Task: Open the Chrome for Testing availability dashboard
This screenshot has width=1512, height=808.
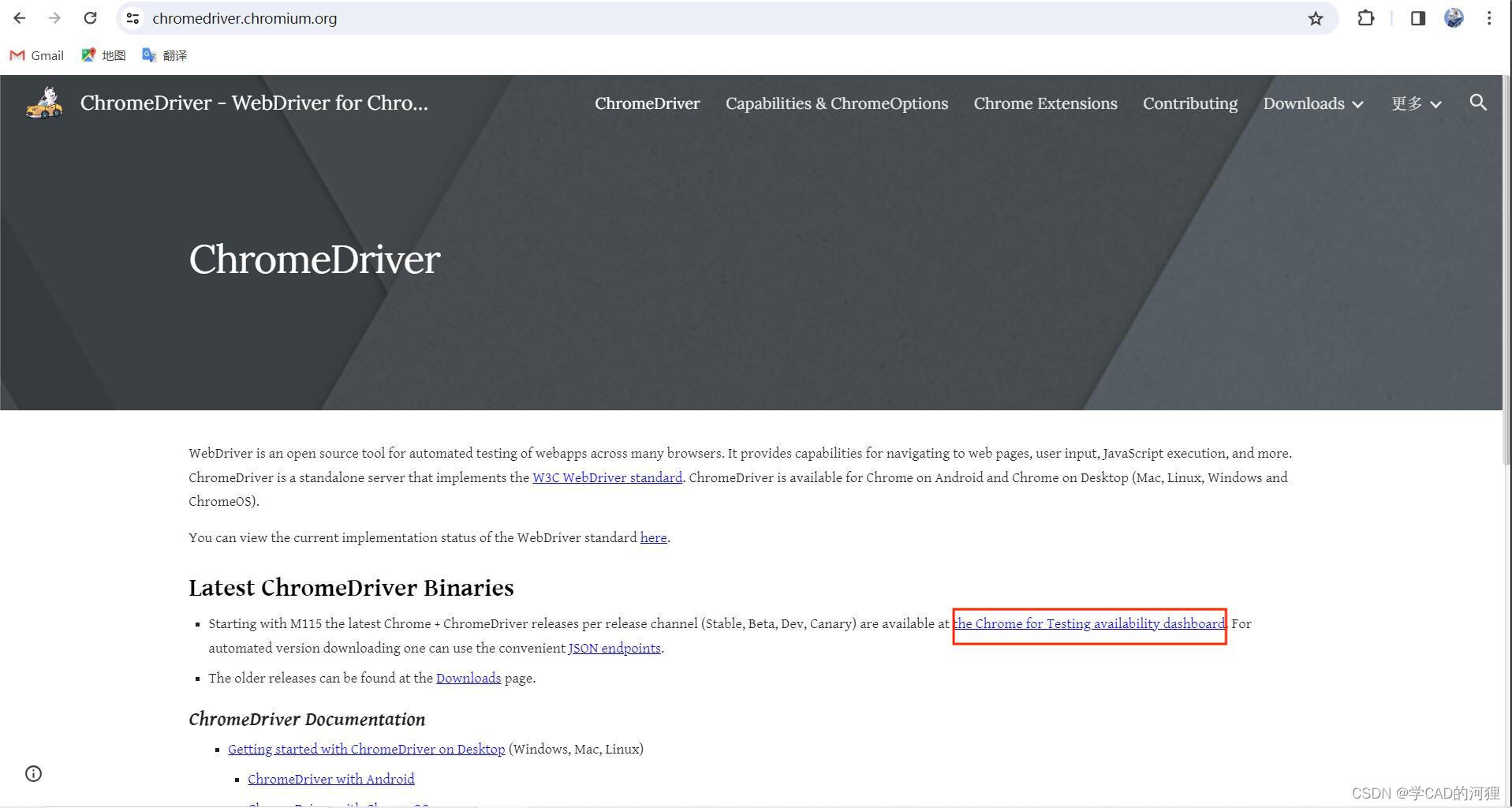Action: click(x=1088, y=623)
